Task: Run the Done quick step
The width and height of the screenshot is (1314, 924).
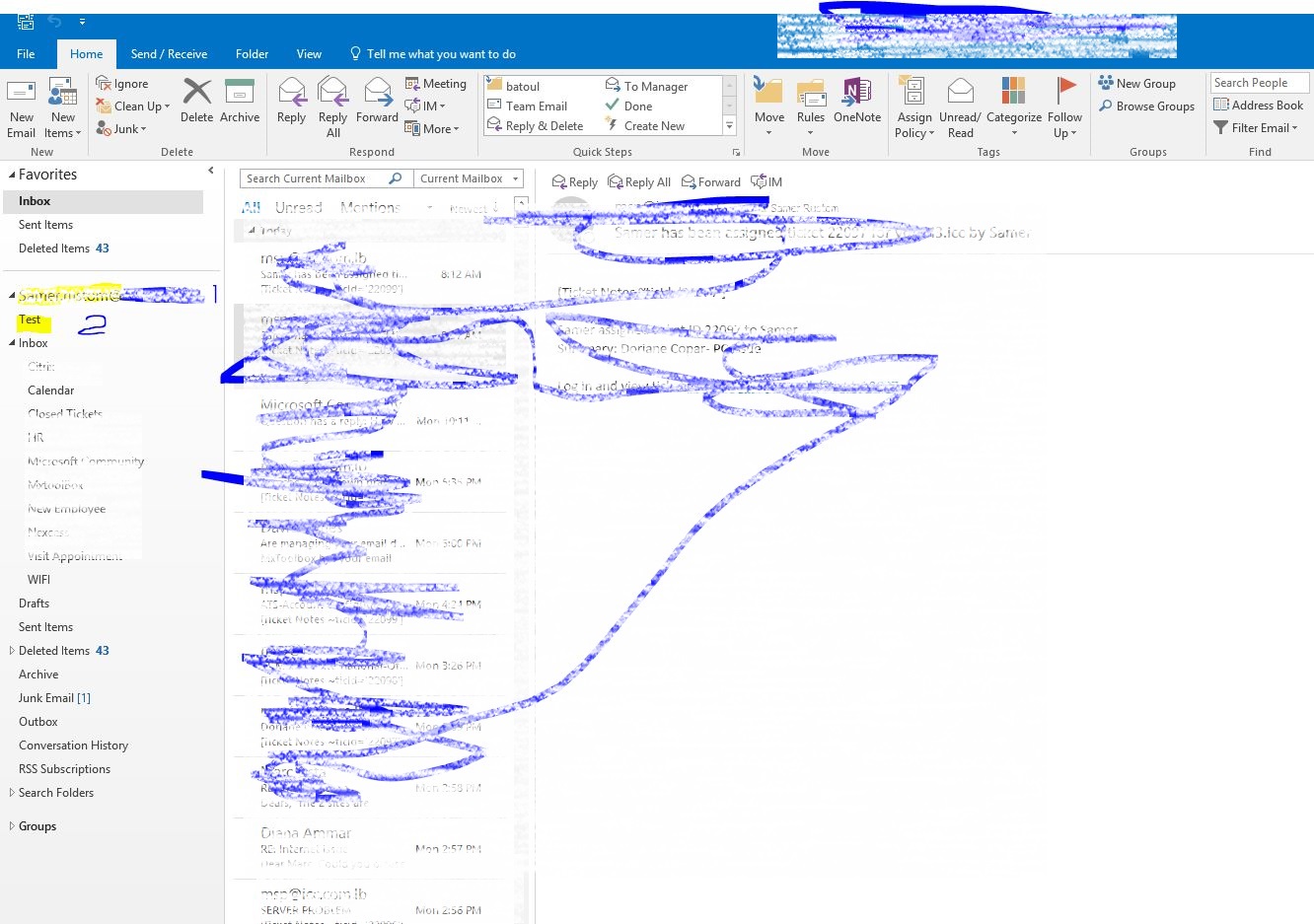Action: click(x=629, y=106)
